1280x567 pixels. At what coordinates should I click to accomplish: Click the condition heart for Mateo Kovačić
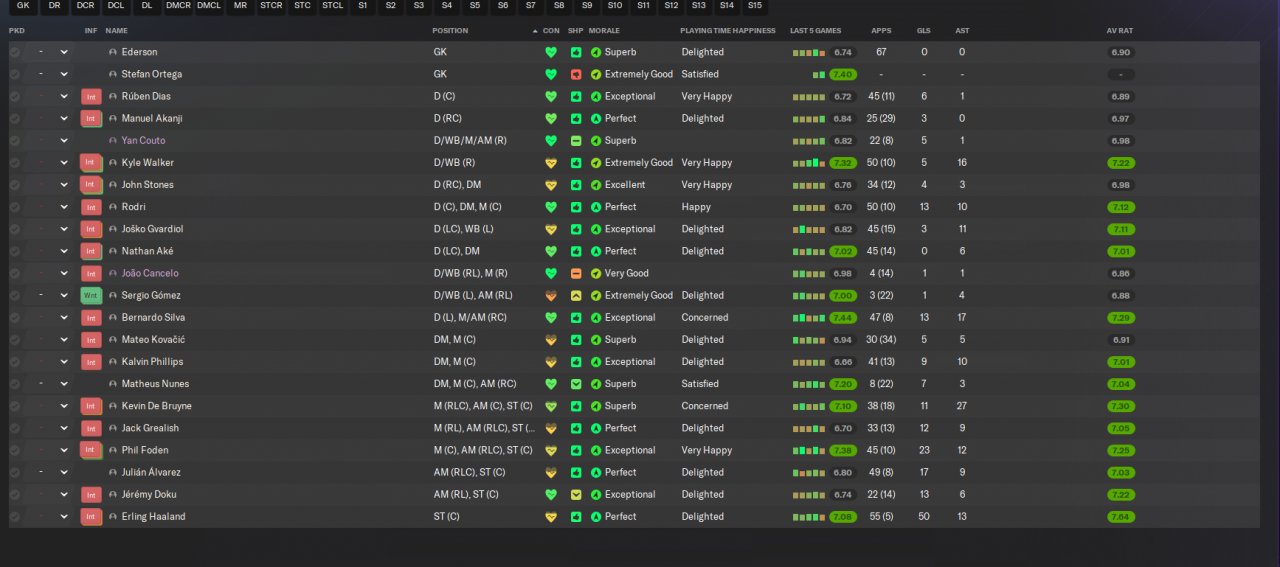[550, 340]
